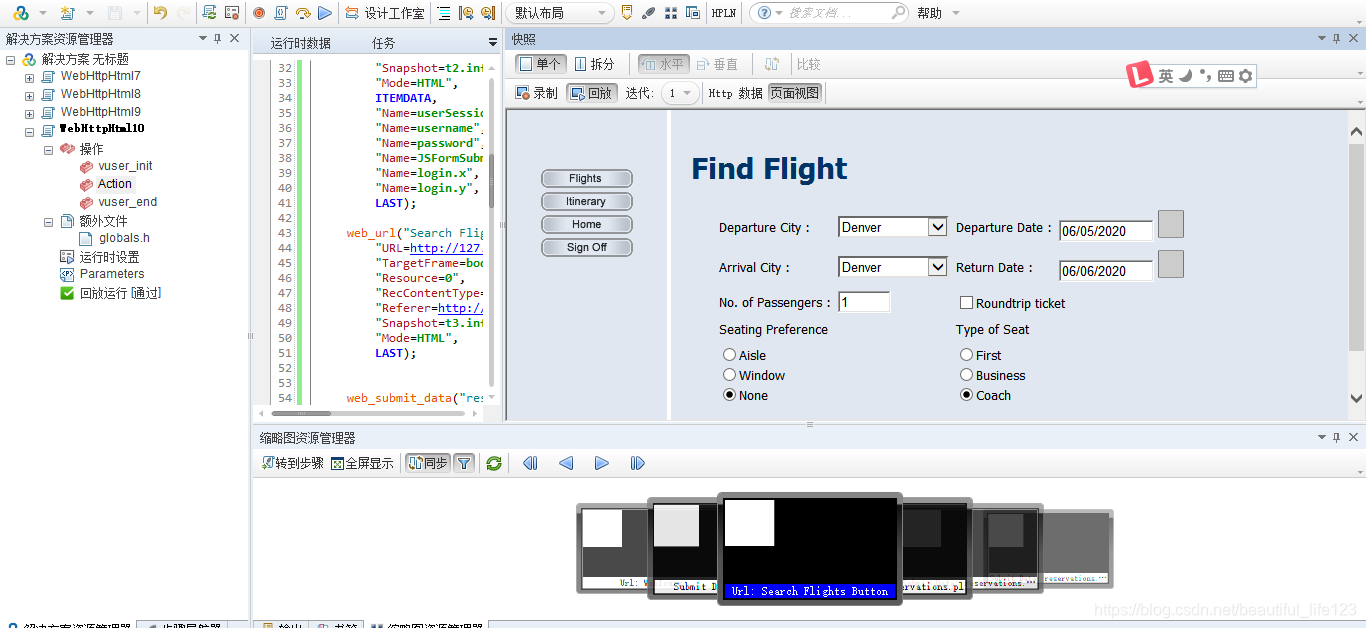
Task: Click the 'Url: Search Flights Button' thumbnail
Action: 810,548
